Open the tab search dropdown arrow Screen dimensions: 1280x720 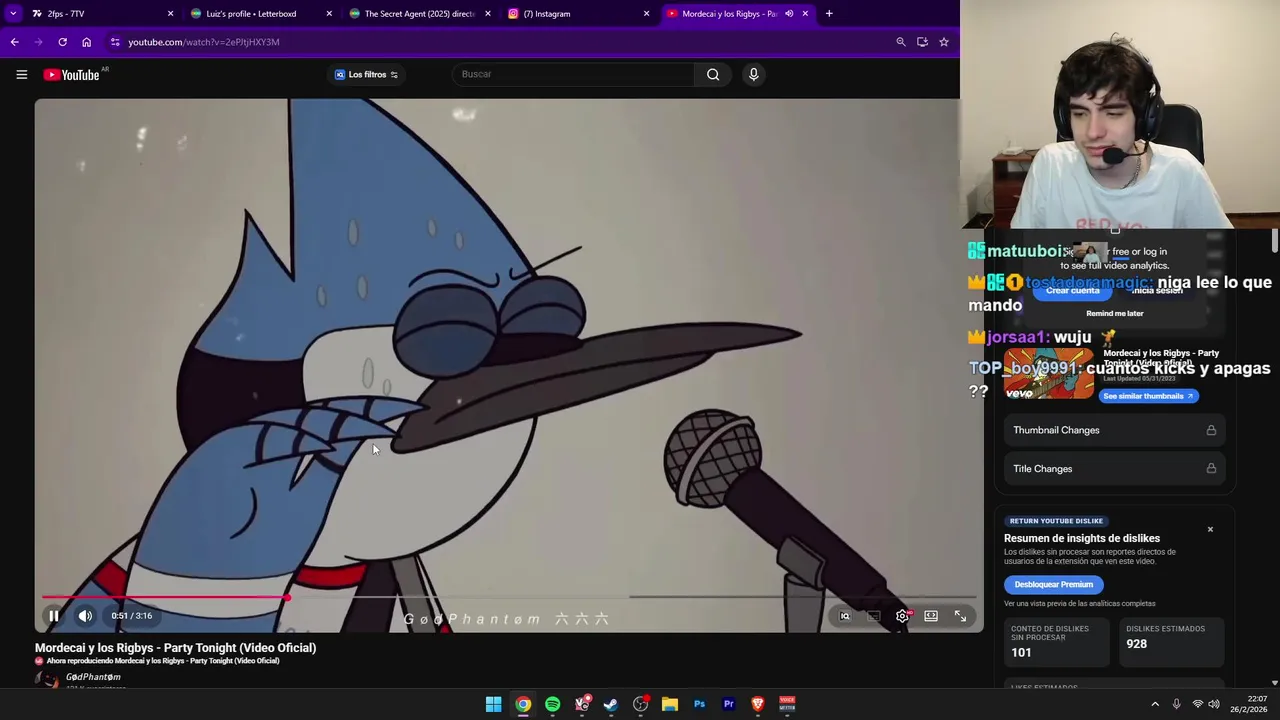(13, 14)
